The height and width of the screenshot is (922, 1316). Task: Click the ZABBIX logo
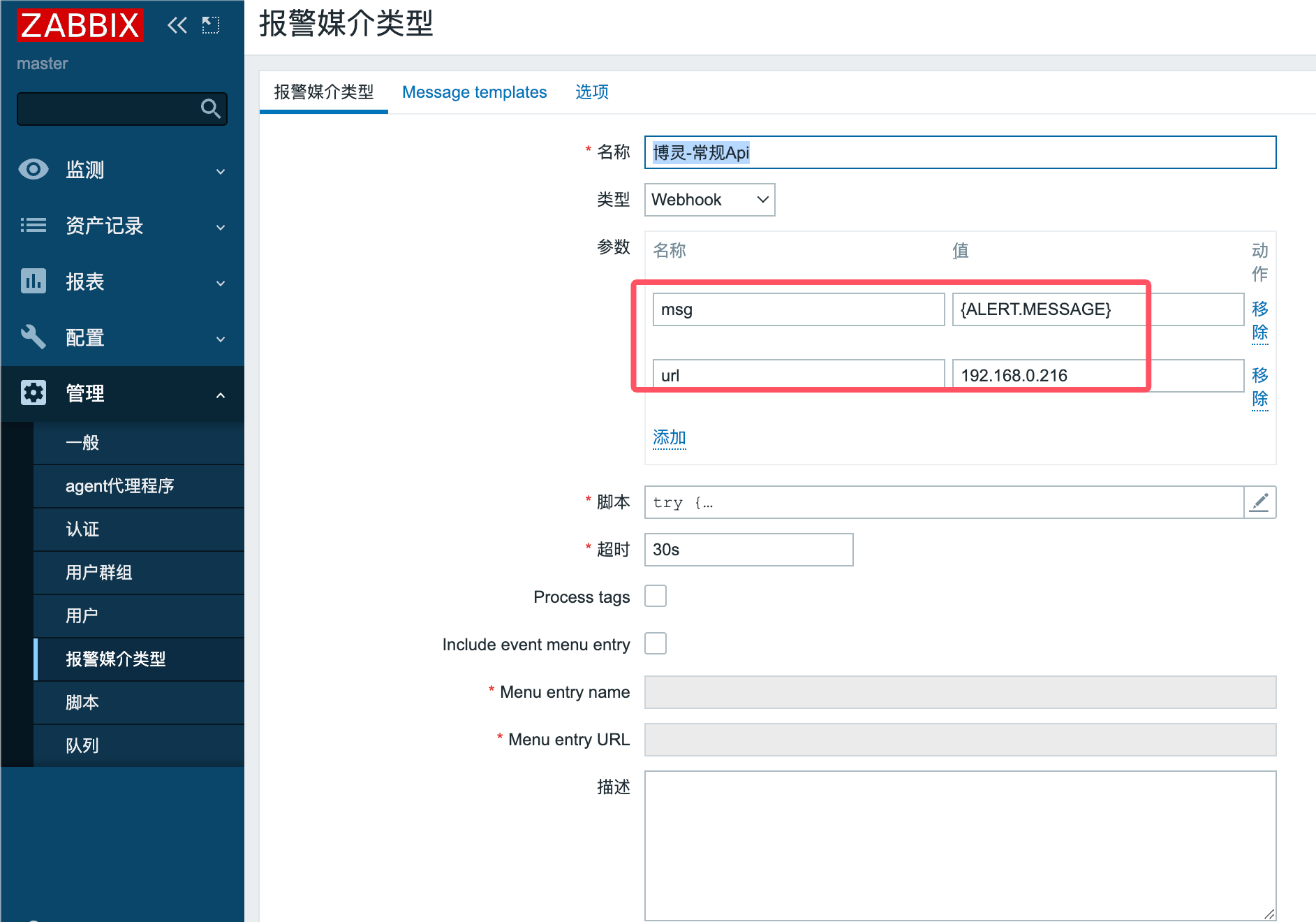pyautogui.click(x=80, y=25)
